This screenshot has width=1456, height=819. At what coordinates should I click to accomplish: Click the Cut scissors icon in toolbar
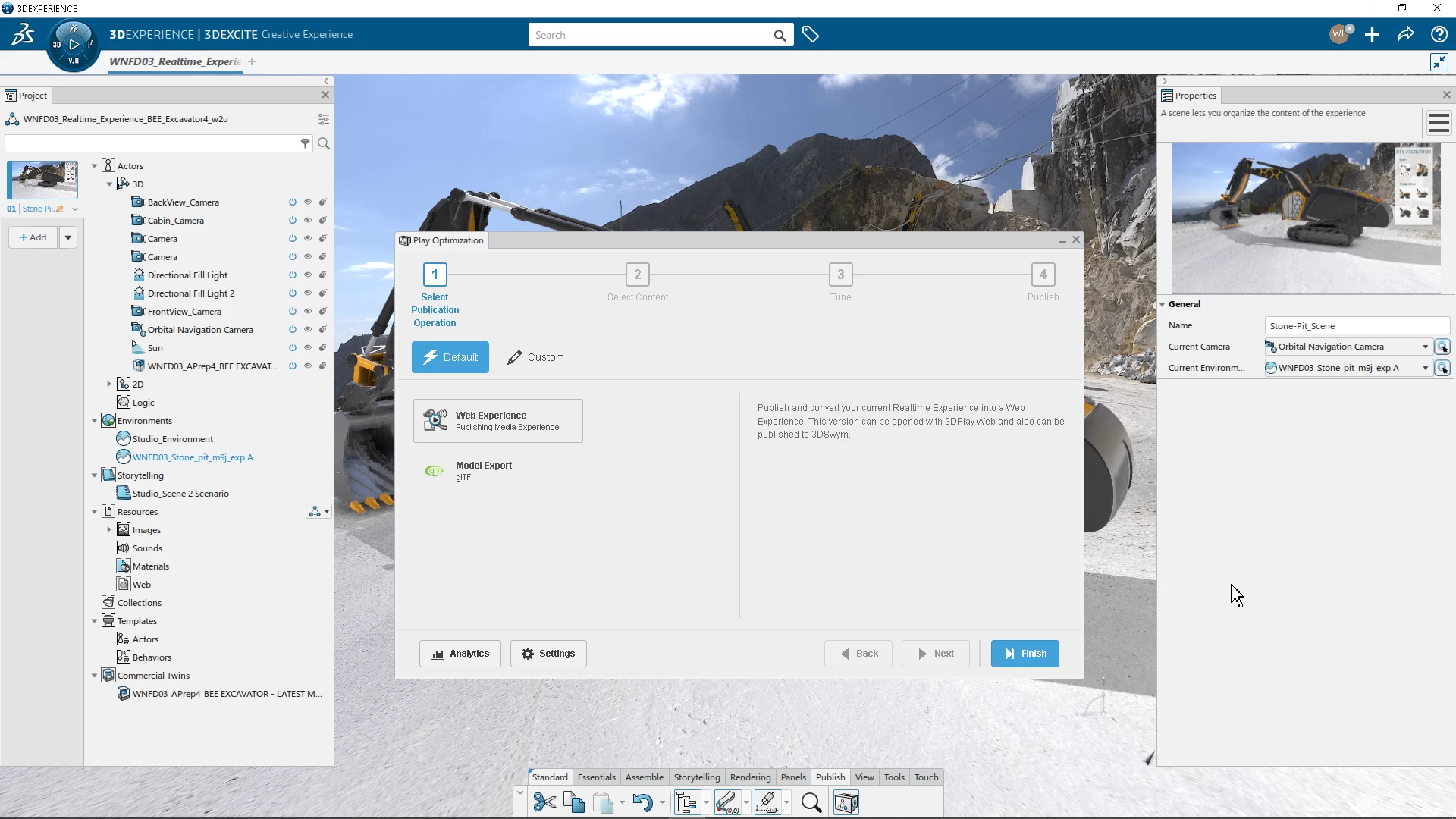(x=544, y=802)
